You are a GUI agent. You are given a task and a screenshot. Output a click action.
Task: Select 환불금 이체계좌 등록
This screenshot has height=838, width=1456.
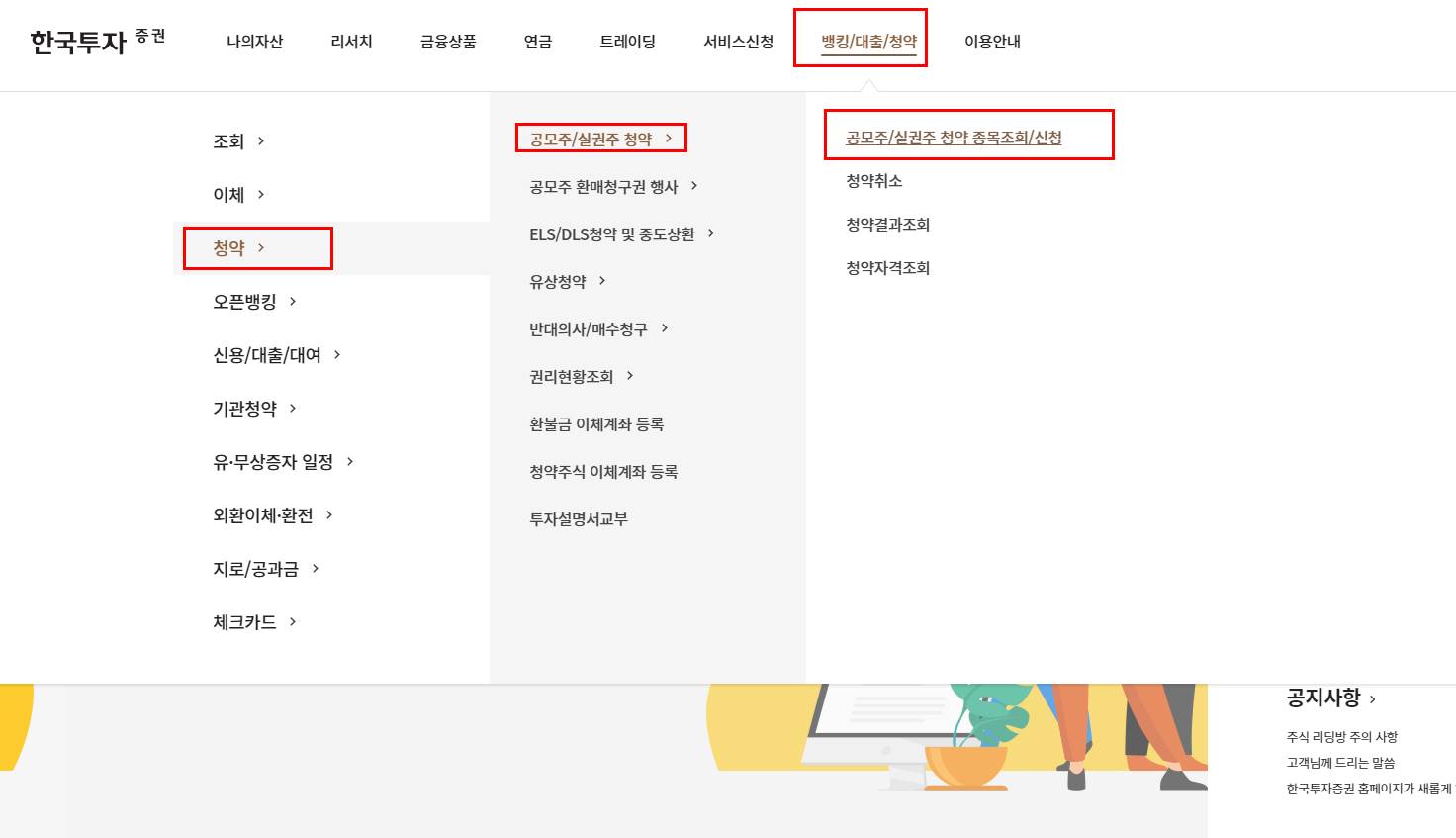click(x=596, y=423)
